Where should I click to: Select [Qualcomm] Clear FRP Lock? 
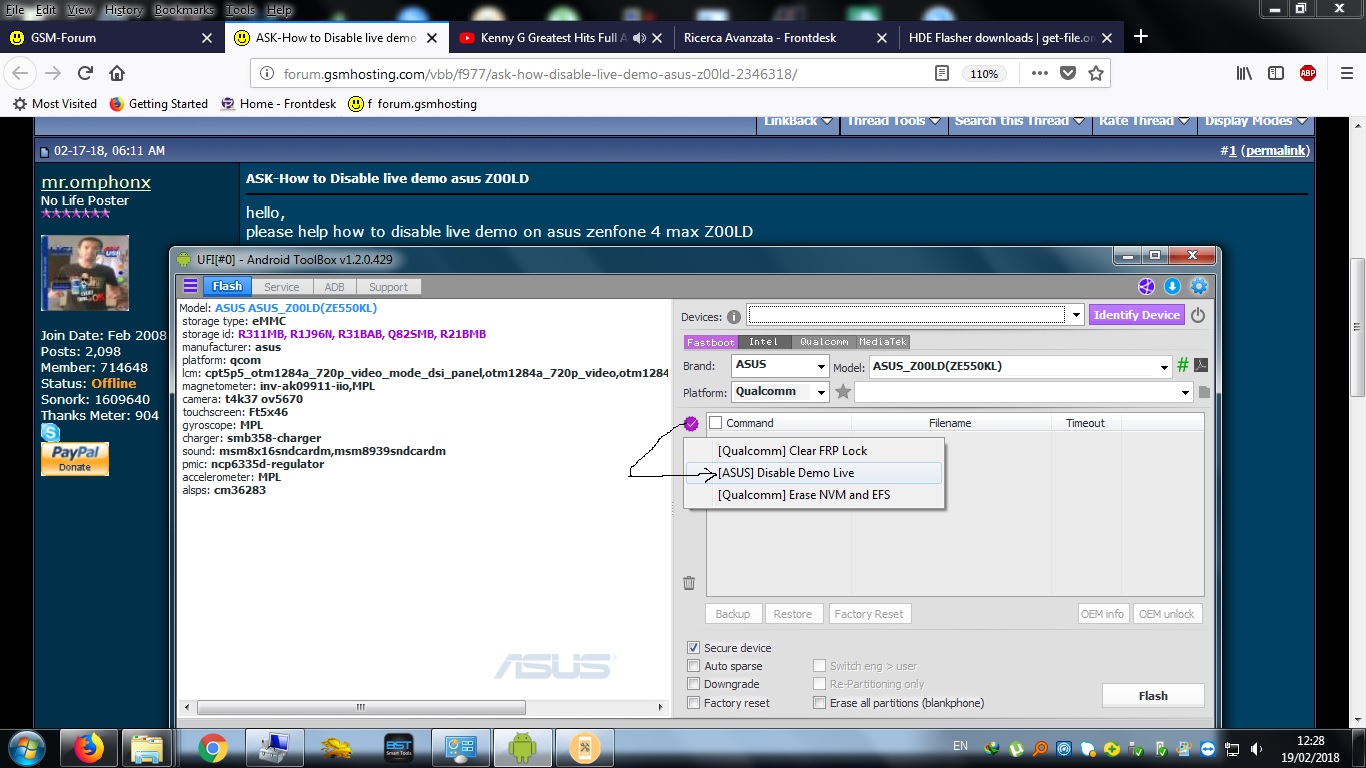[x=814, y=451]
